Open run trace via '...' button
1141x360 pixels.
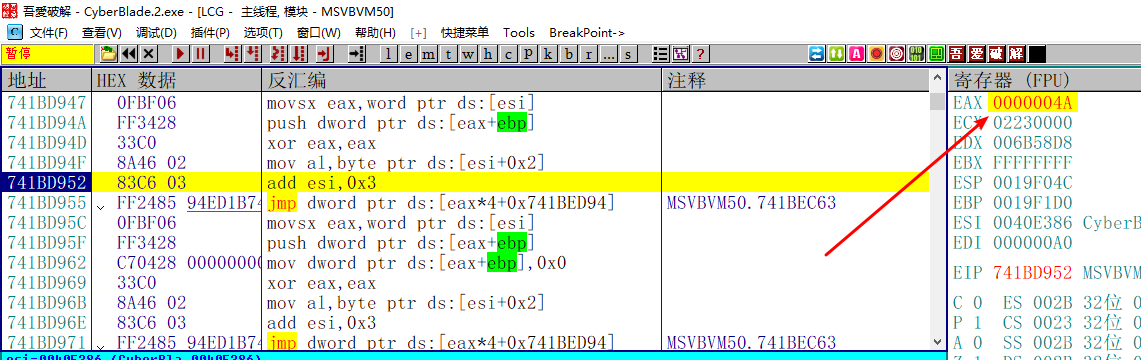608,54
